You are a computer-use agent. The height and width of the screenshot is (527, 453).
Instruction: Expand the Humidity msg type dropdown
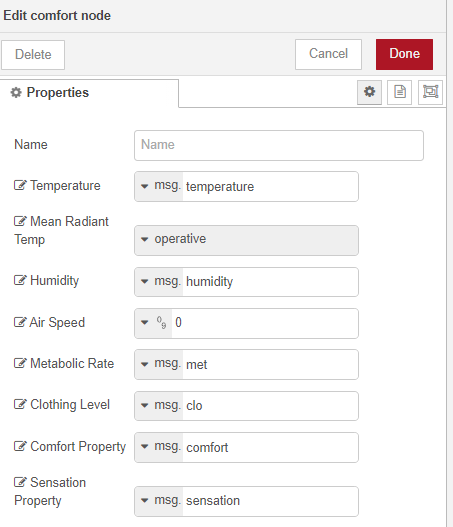(x=159, y=282)
